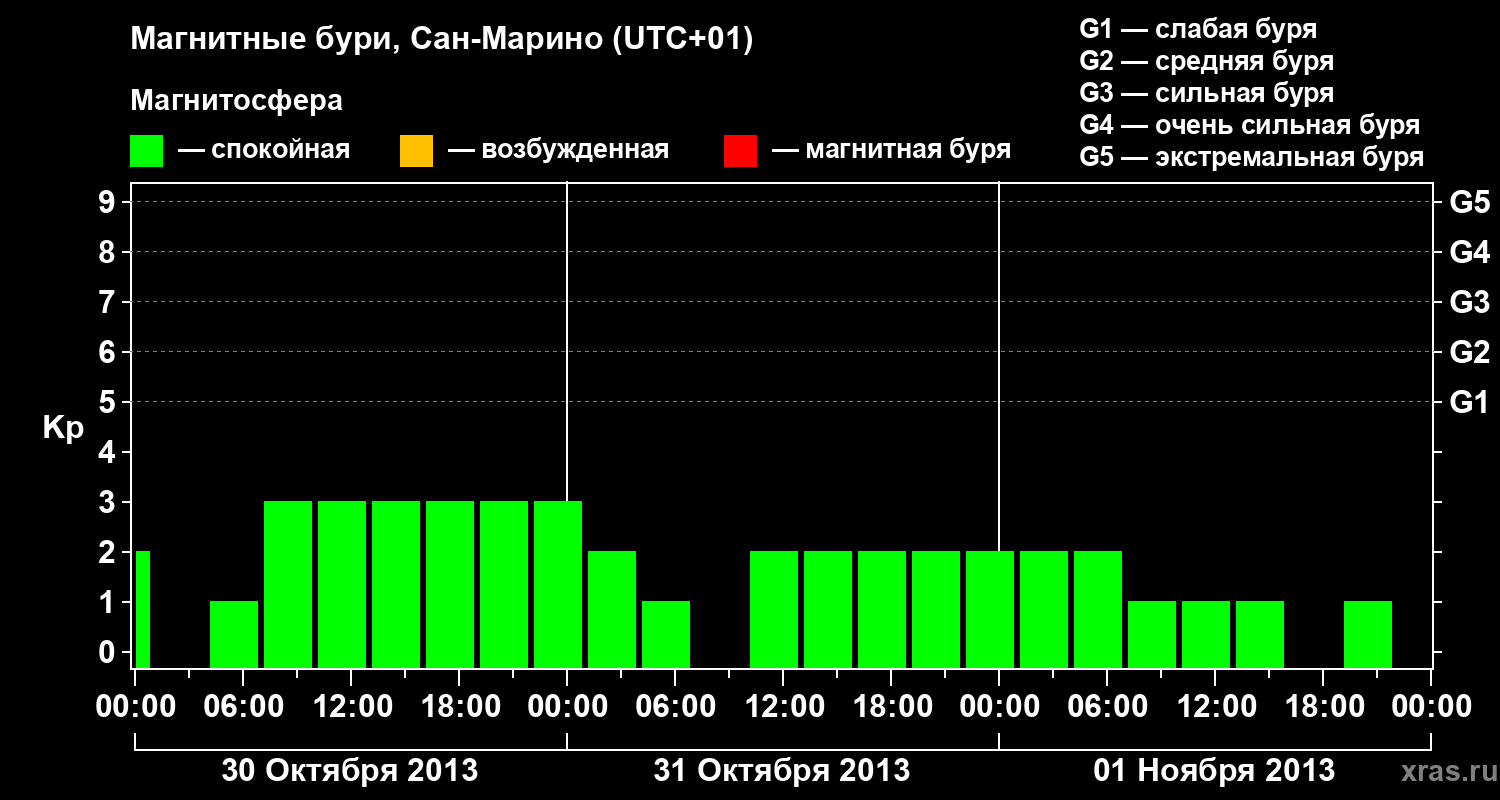The image size is (1500, 800).
Task: Click the '06:00' time label above 01 Ноября
Action: (x=1107, y=706)
